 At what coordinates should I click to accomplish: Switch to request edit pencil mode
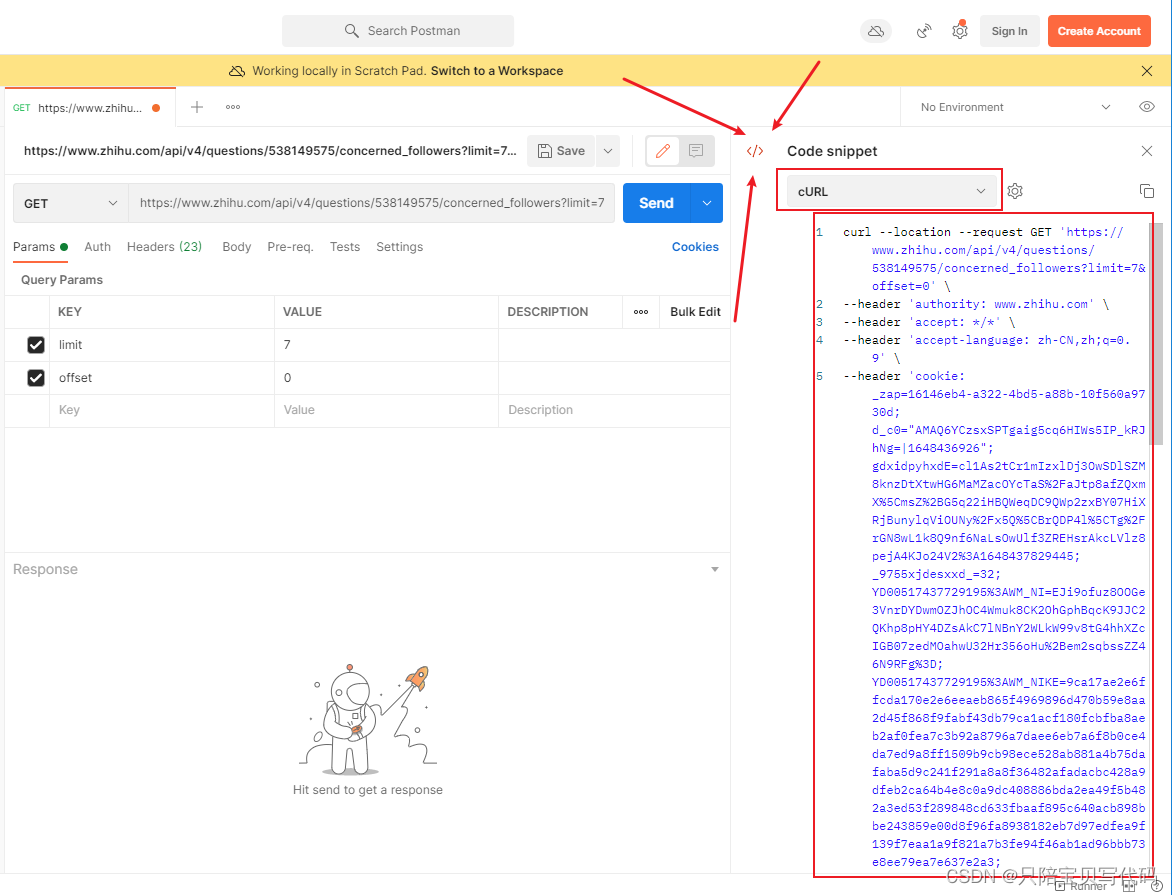point(662,151)
